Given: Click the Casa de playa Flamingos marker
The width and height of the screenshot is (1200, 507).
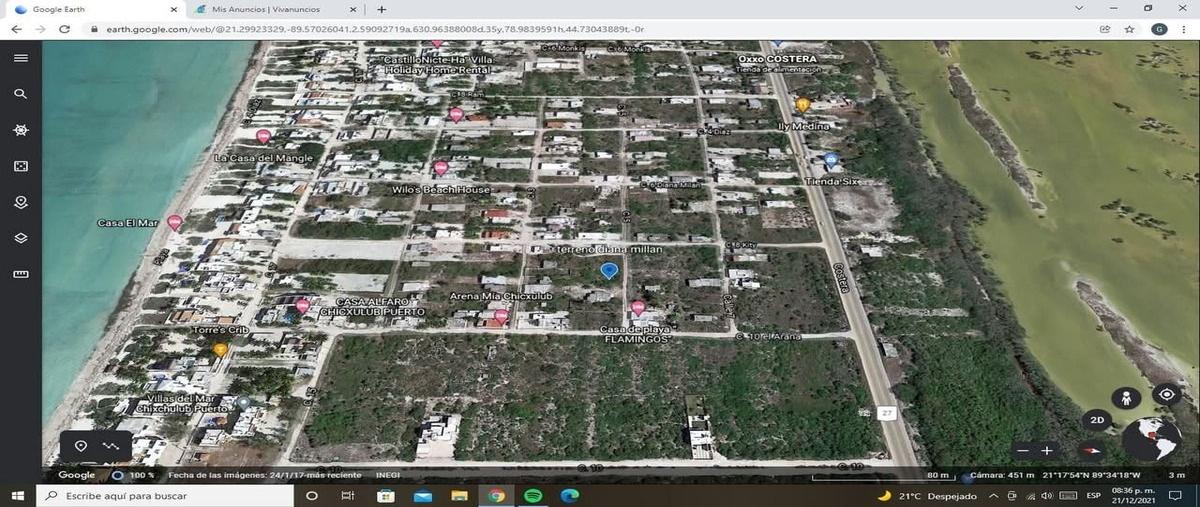Looking at the screenshot, I should (638, 307).
